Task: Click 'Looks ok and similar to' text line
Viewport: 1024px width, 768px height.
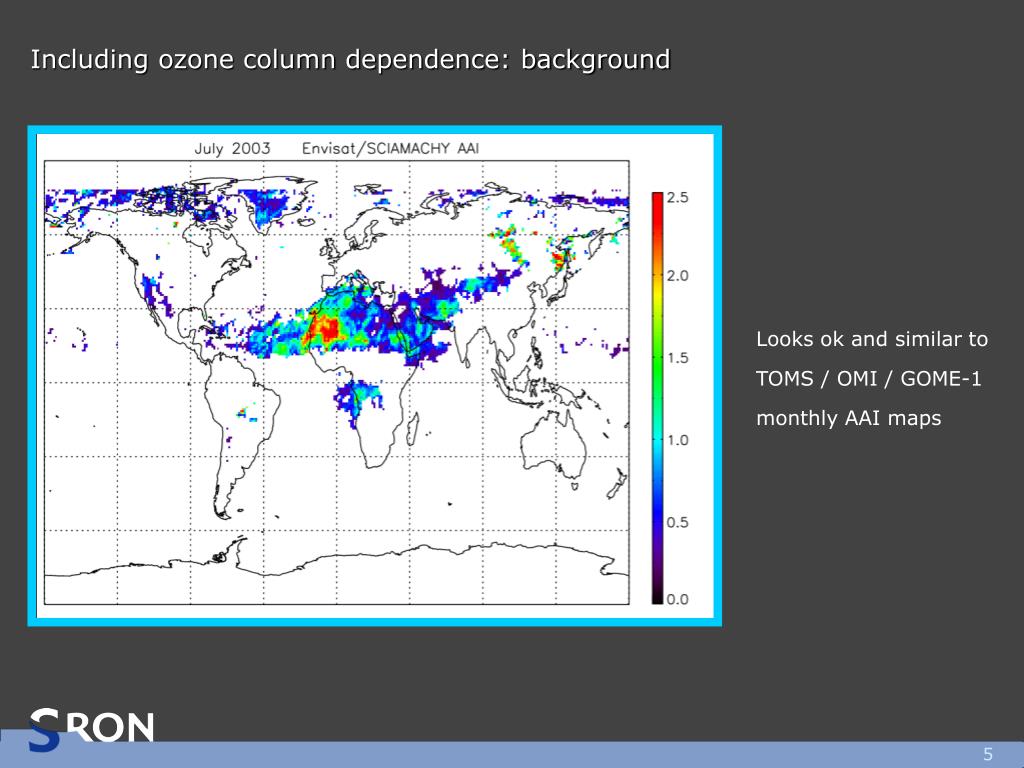Action: (872, 340)
